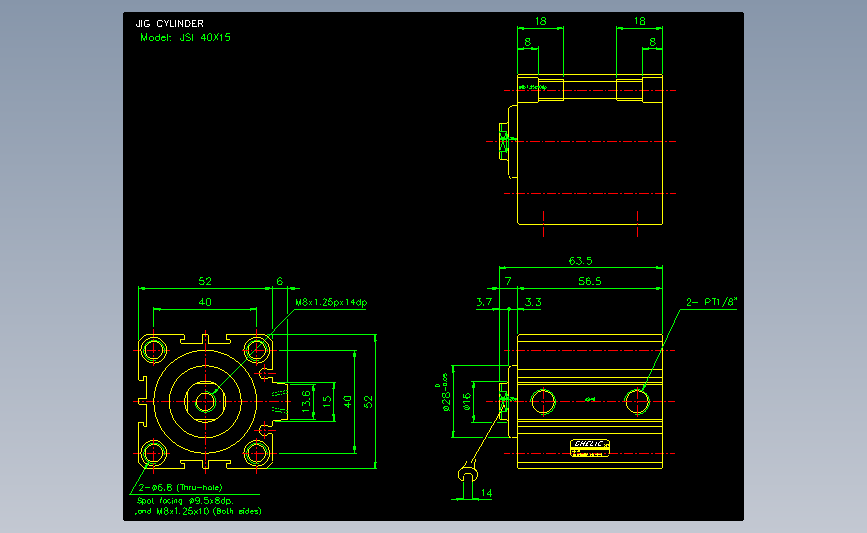Select the "Model: JSI 40X15" label
This screenshot has width=867, height=533.
(185, 38)
